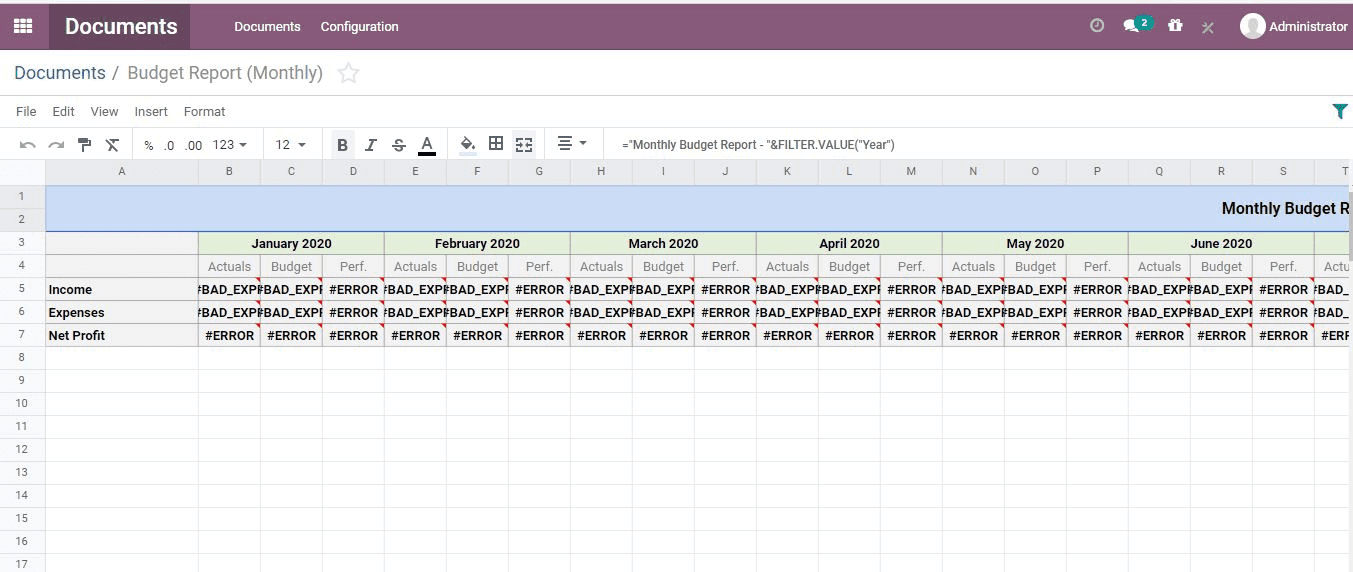Select Budget cell under March 2020

(663, 266)
